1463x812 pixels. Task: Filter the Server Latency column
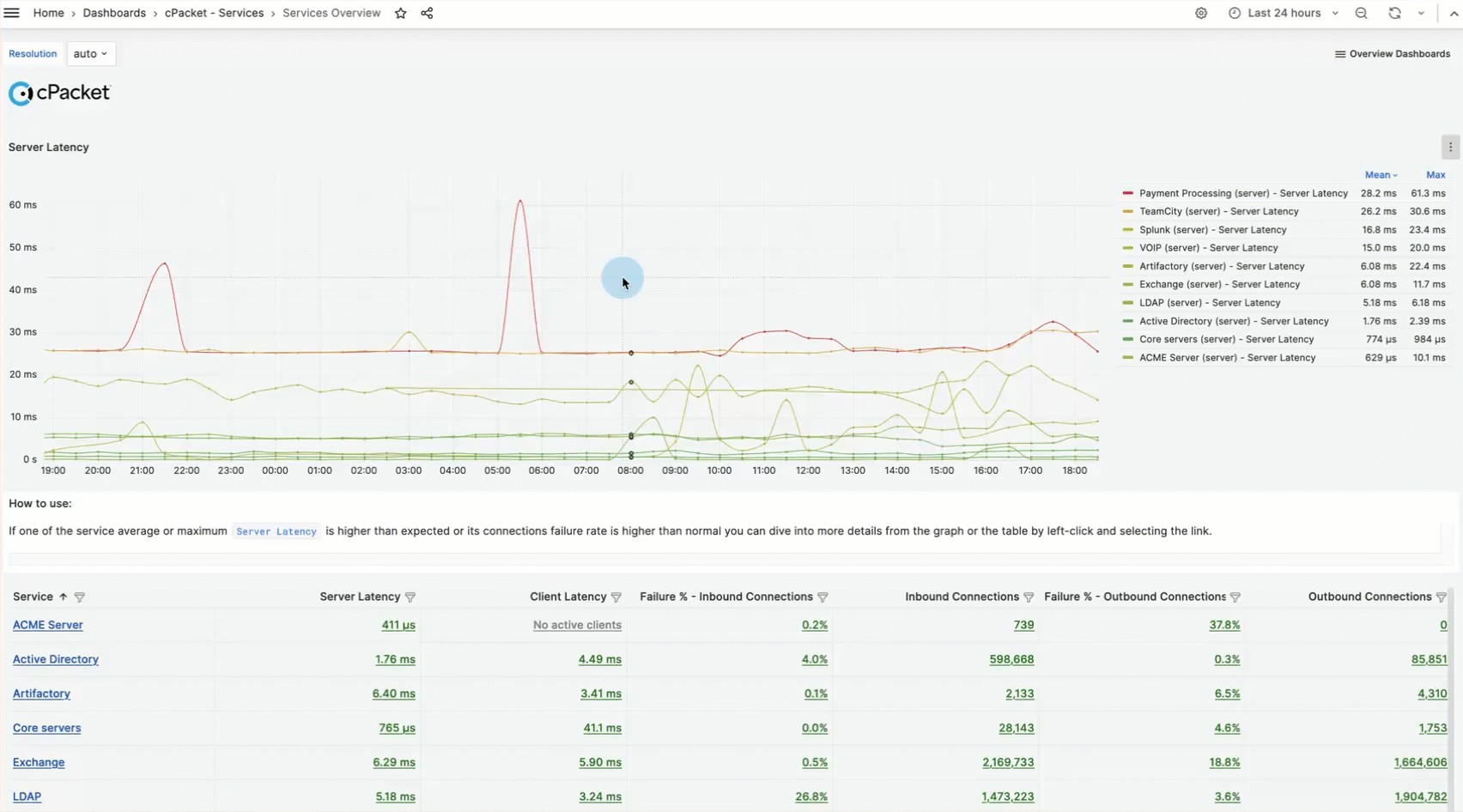click(x=410, y=597)
